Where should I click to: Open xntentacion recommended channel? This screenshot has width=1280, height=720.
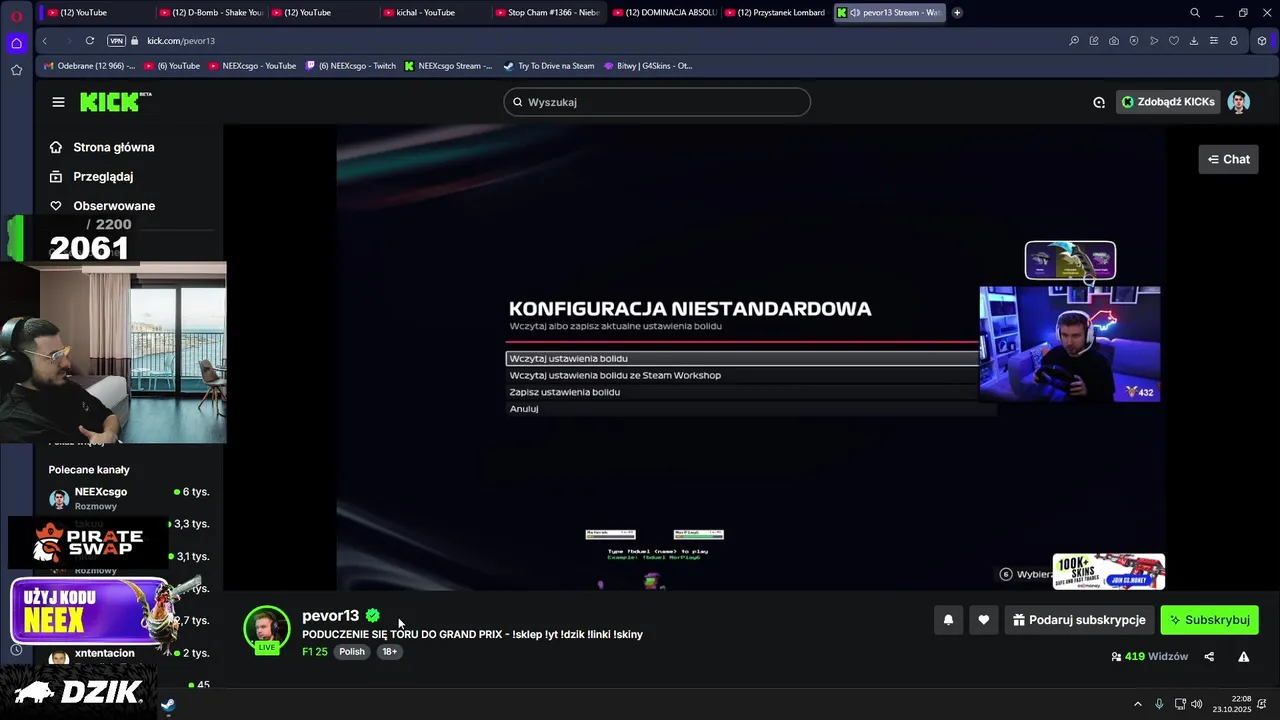click(x=128, y=654)
